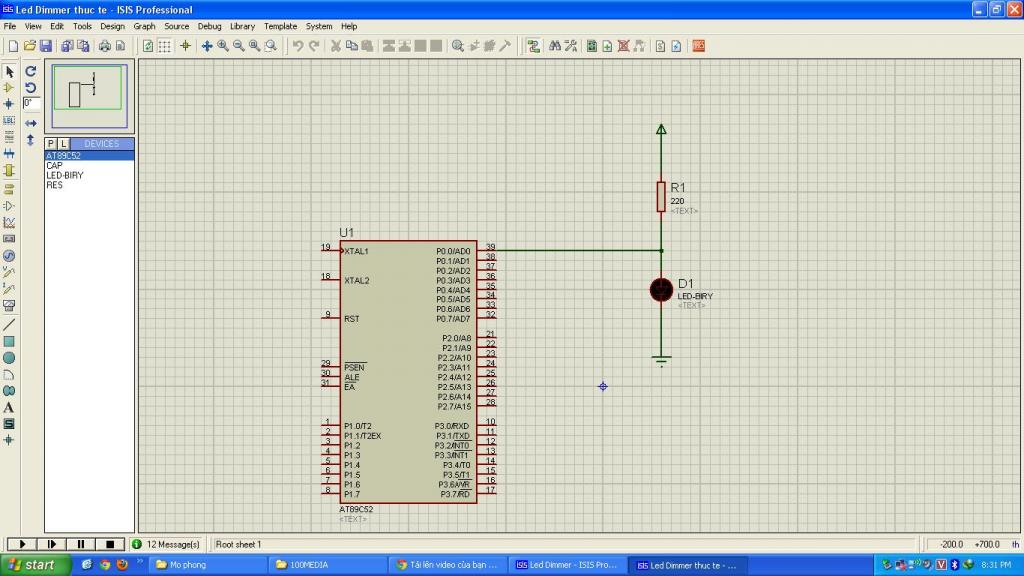Open the Debug menu
This screenshot has height=576, width=1024.
point(209,26)
